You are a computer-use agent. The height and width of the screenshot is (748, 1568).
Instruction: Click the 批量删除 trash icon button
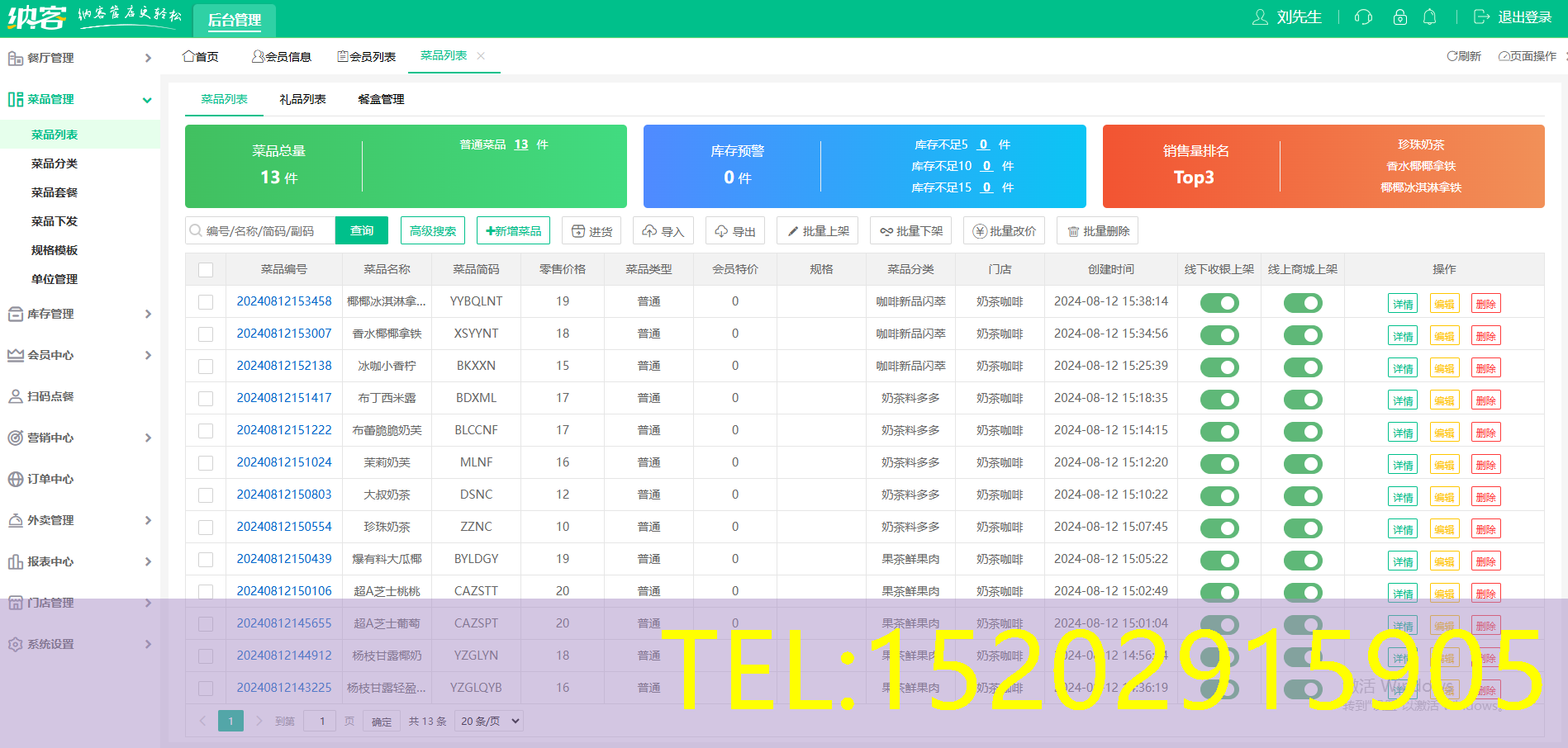click(x=1073, y=232)
